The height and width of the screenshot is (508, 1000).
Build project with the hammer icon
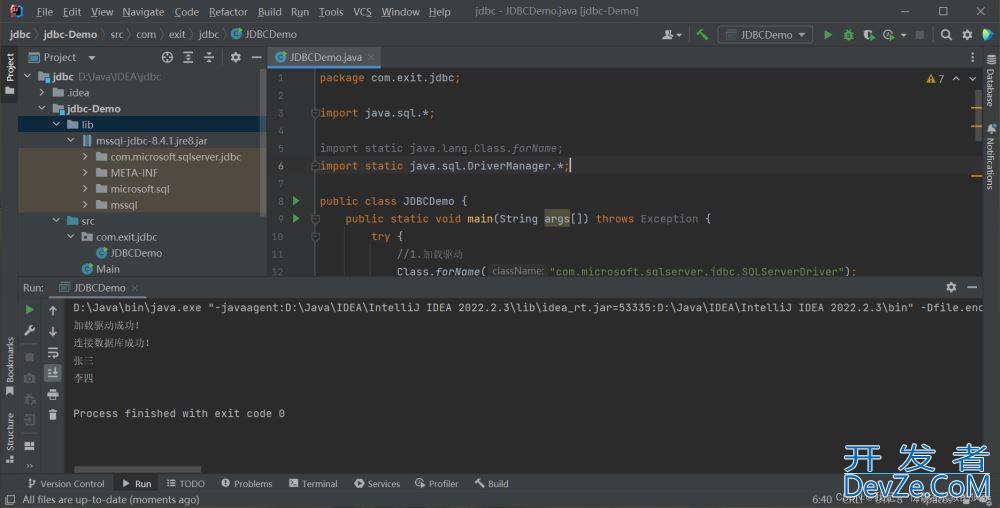point(702,35)
